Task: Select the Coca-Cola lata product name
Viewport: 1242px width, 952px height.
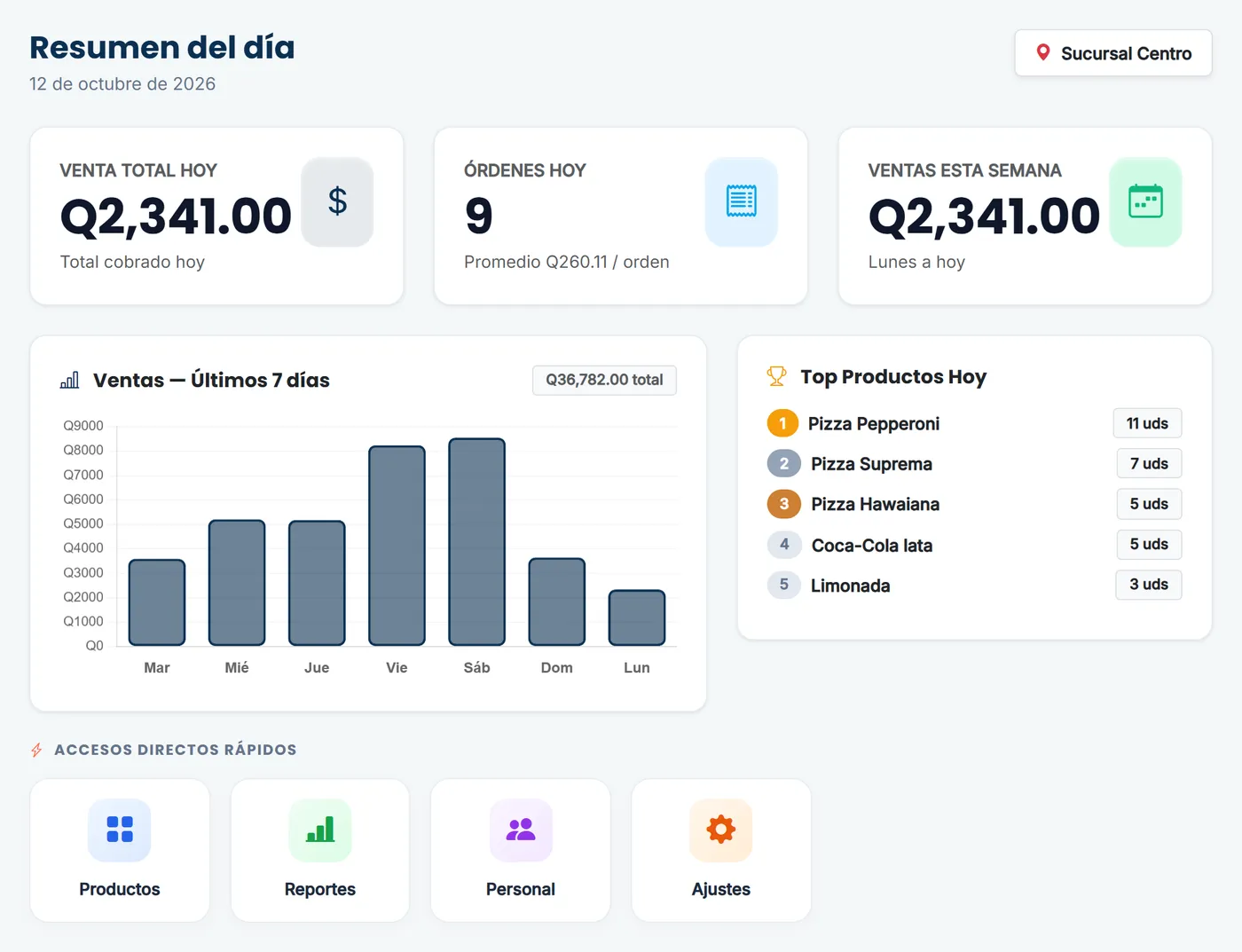Action: [x=872, y=546]
